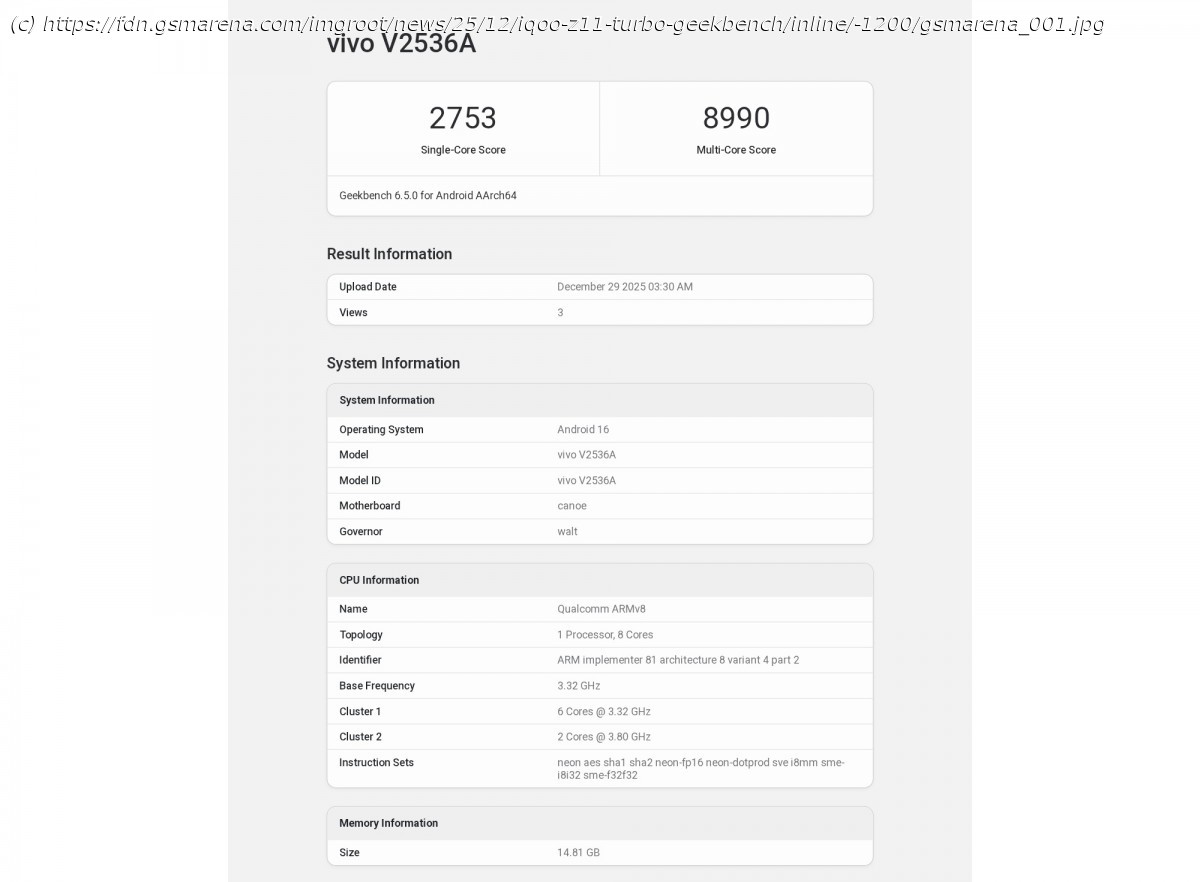Select the Model ID row label
The image size is (1200, 882).
[360, 481]
